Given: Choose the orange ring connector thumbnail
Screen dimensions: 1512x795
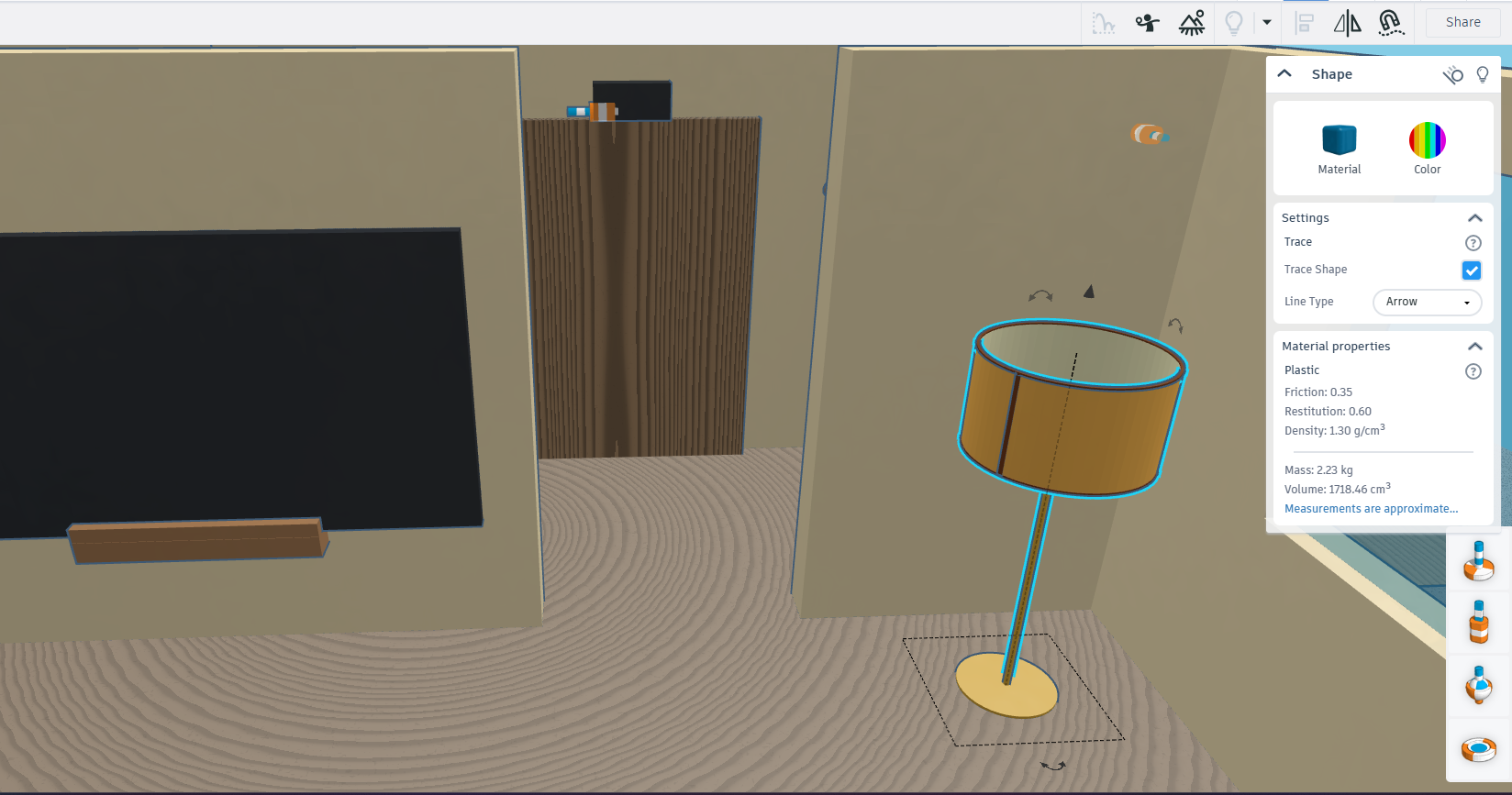Looking at the screenshot, I should point(1479,750).
